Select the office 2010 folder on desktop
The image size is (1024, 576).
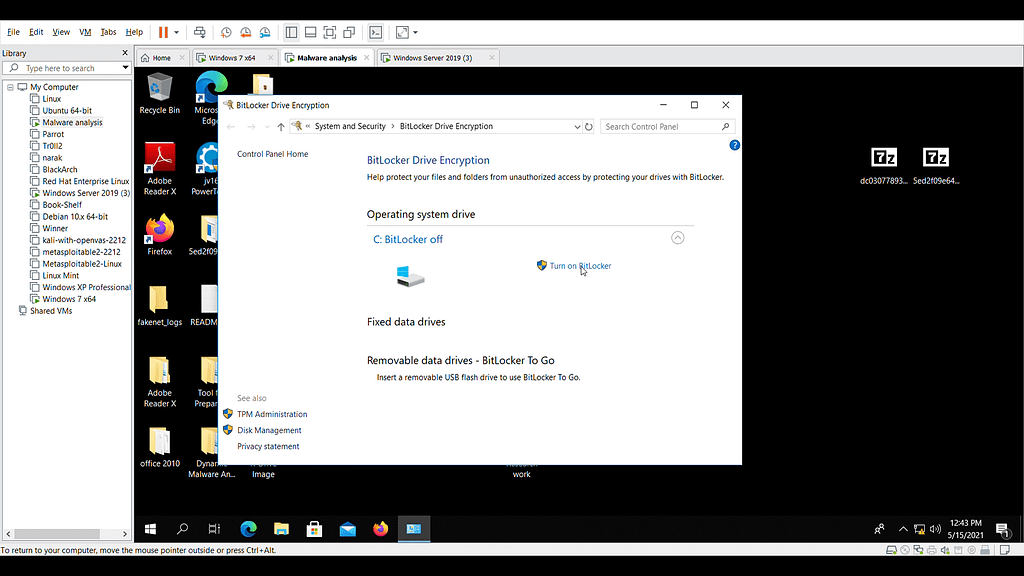pyautogui.click(x=159, y=447)
